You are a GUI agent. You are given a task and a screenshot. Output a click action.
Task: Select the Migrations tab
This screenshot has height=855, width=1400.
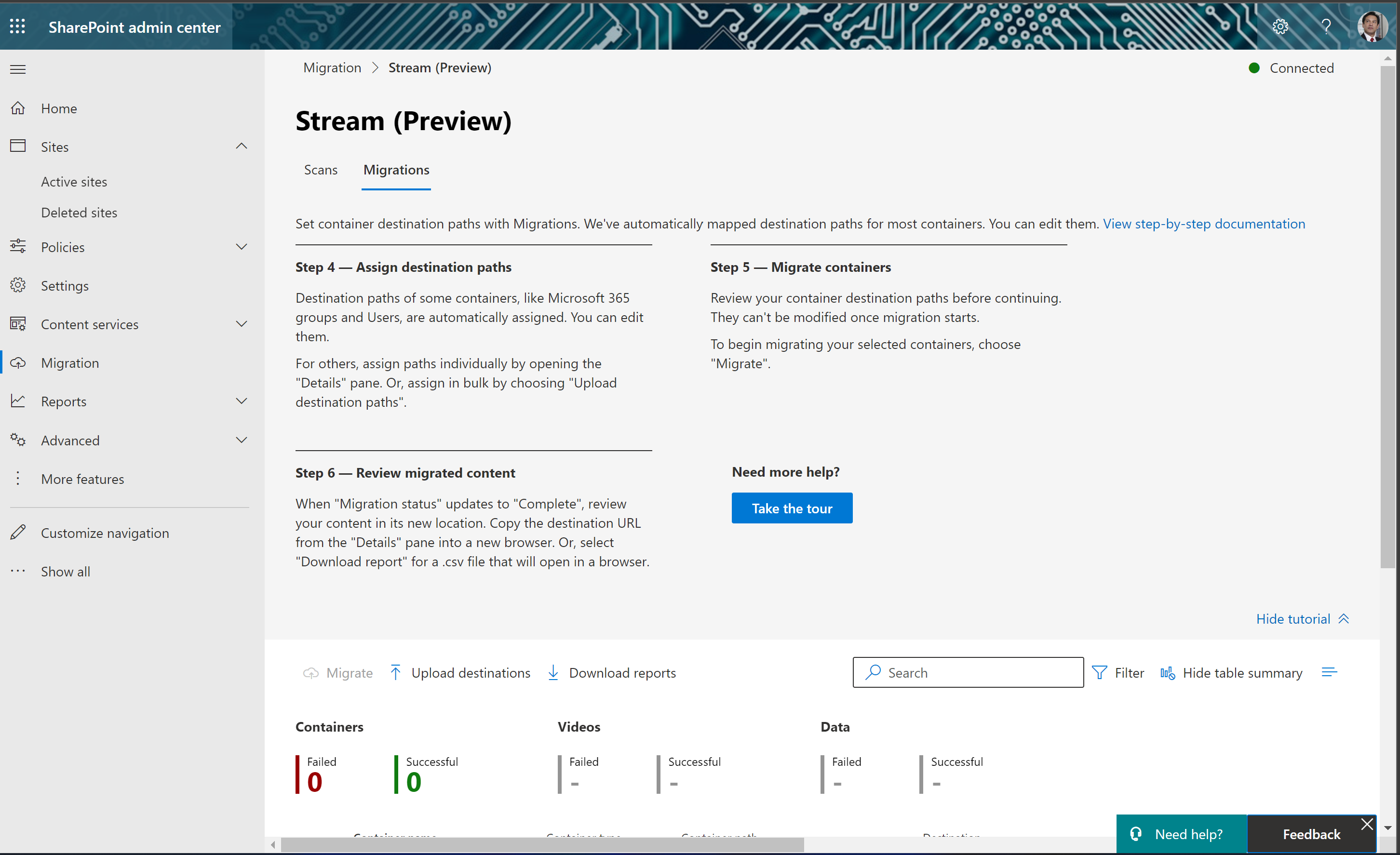(x=396, y=170)
